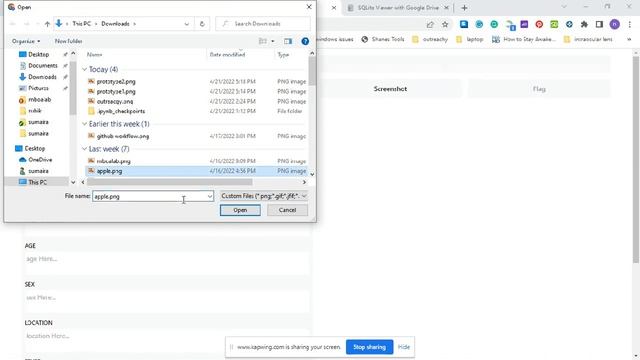Click Stop sharing button
This screenshot has height=360, width=640.
tap(369, 347)
